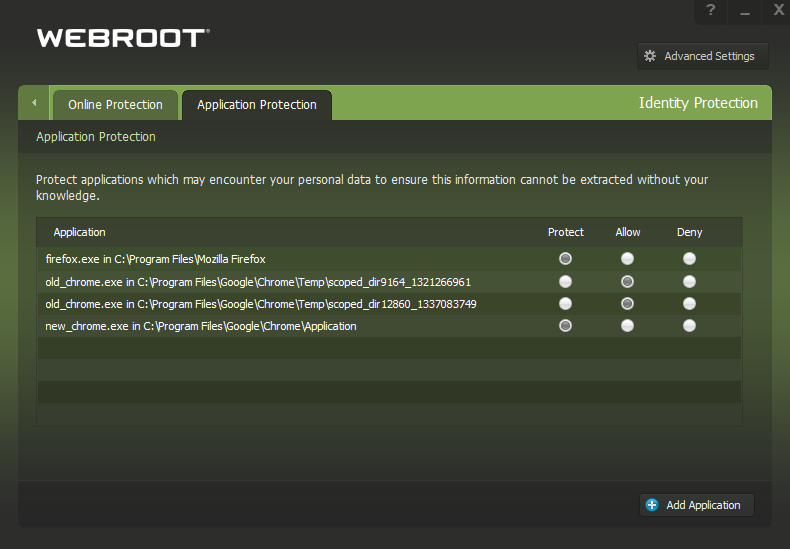Open Advanced Settings

(x=703, y=56)
